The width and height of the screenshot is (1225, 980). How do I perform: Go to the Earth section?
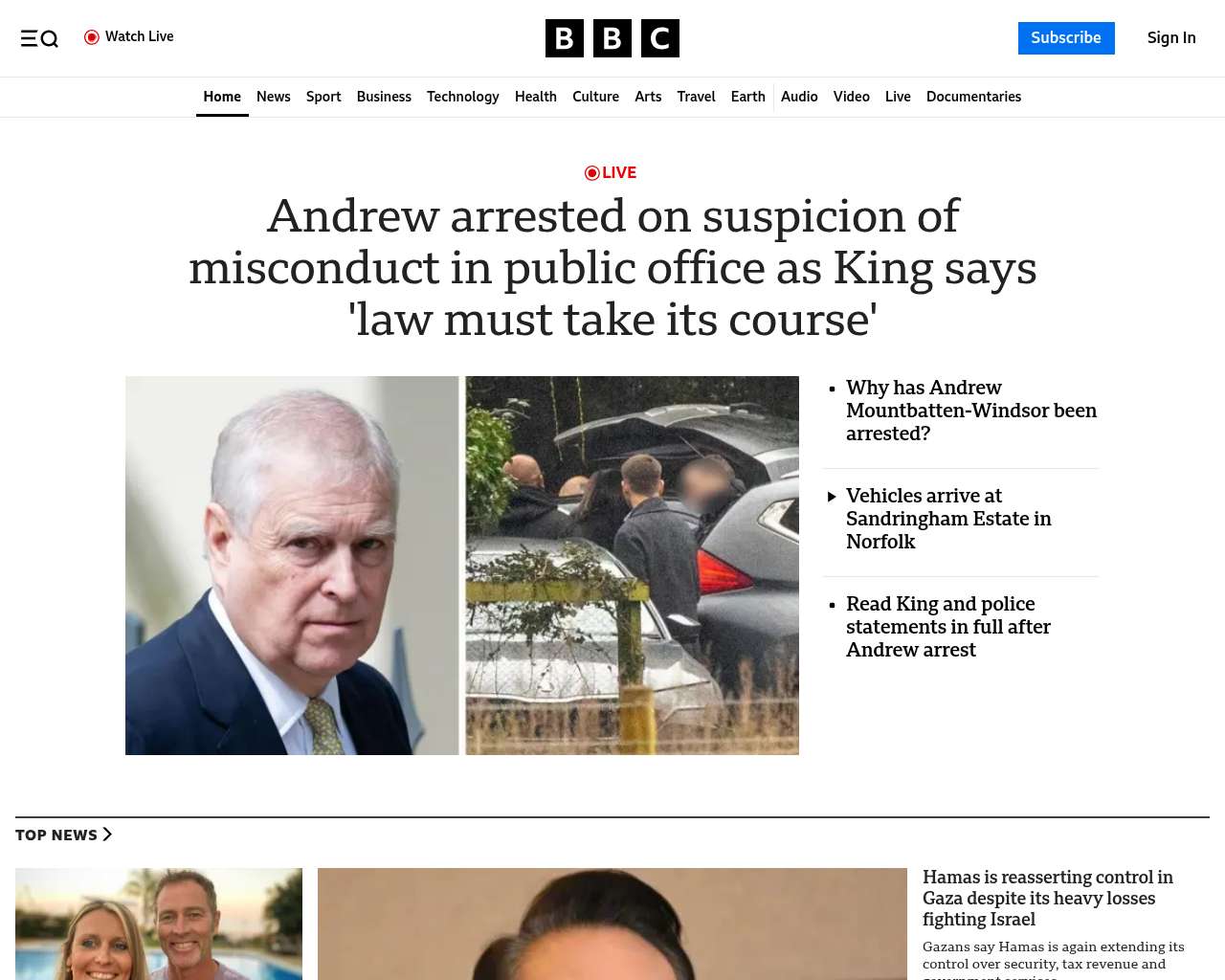click(748, 97)
